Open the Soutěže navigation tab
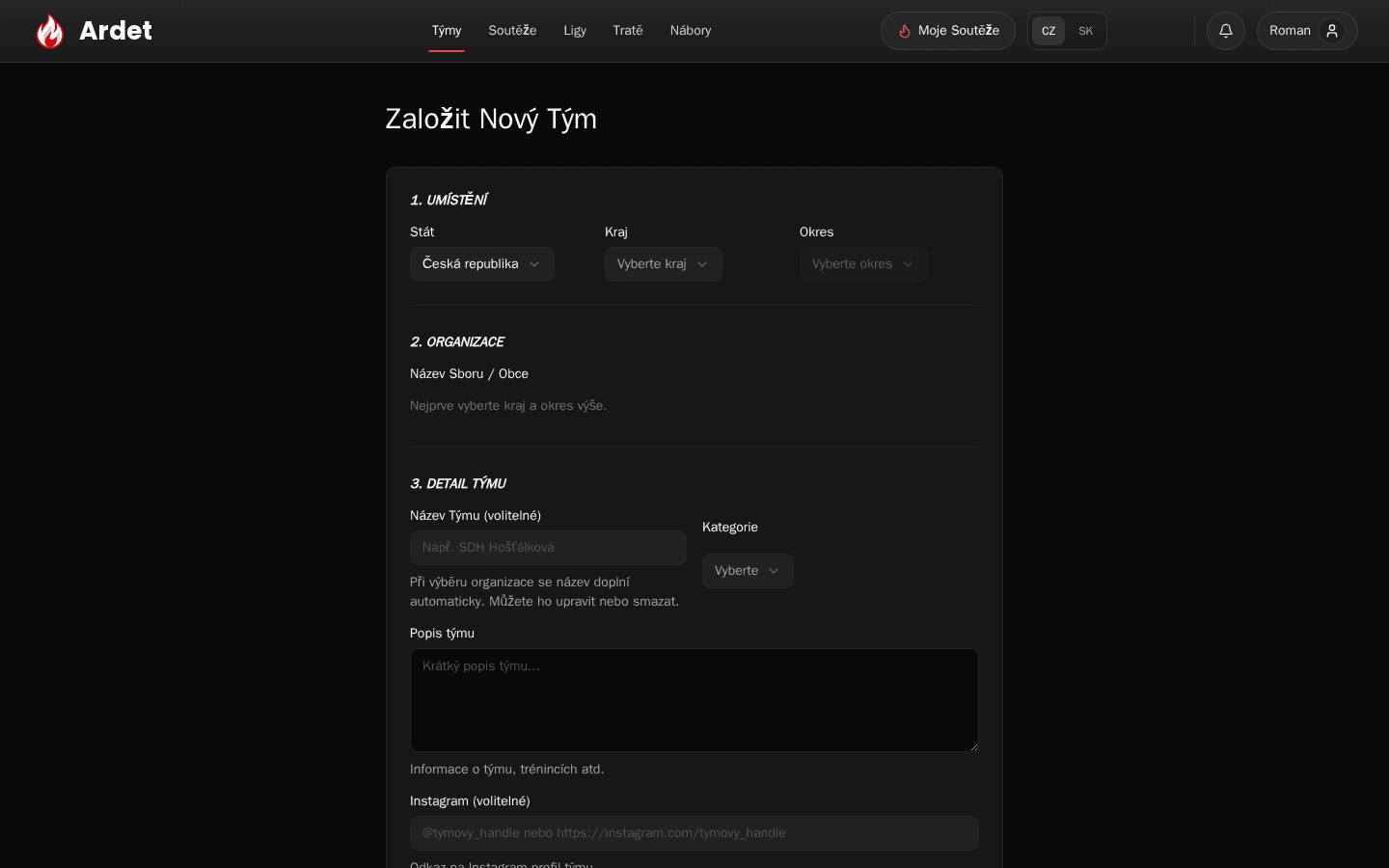Screen dimensions: 1389x868 tap(512, 31)
